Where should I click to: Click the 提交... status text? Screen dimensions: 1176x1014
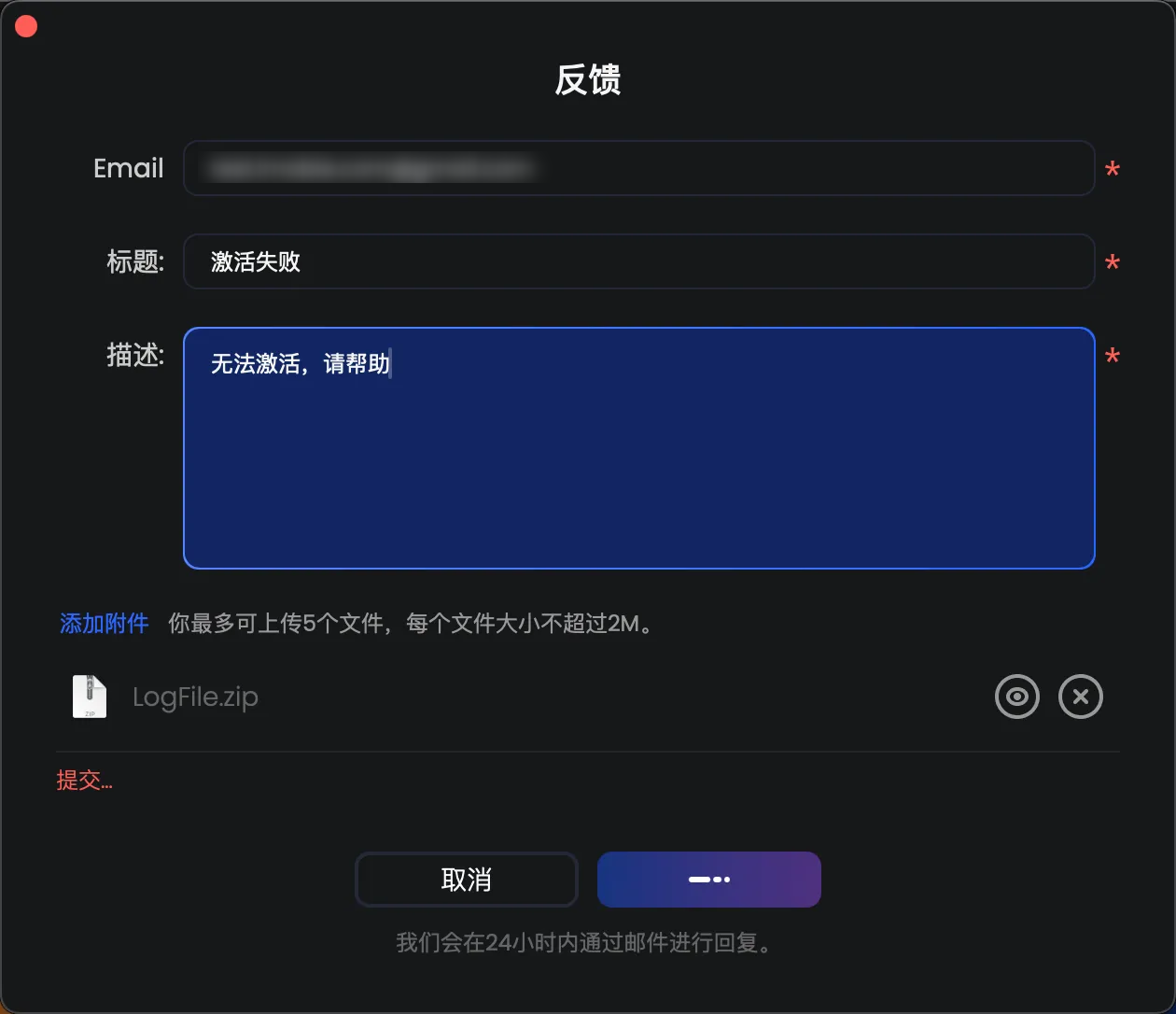(x=84, y=781)
